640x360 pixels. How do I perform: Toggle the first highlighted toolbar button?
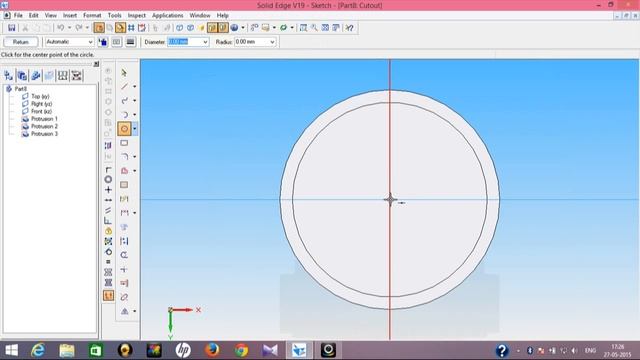[x=99, y=28]
